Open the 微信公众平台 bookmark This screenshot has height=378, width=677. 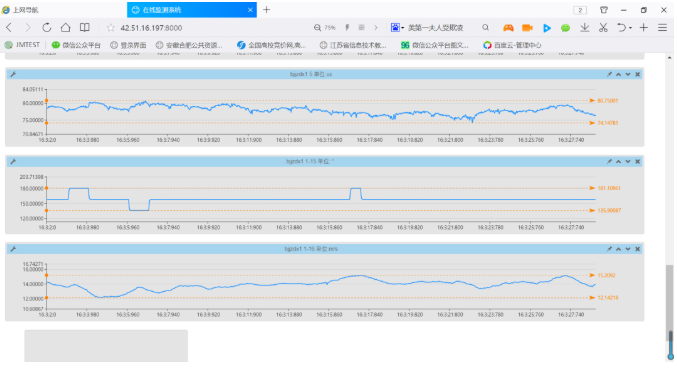click(x=76, y=45)
